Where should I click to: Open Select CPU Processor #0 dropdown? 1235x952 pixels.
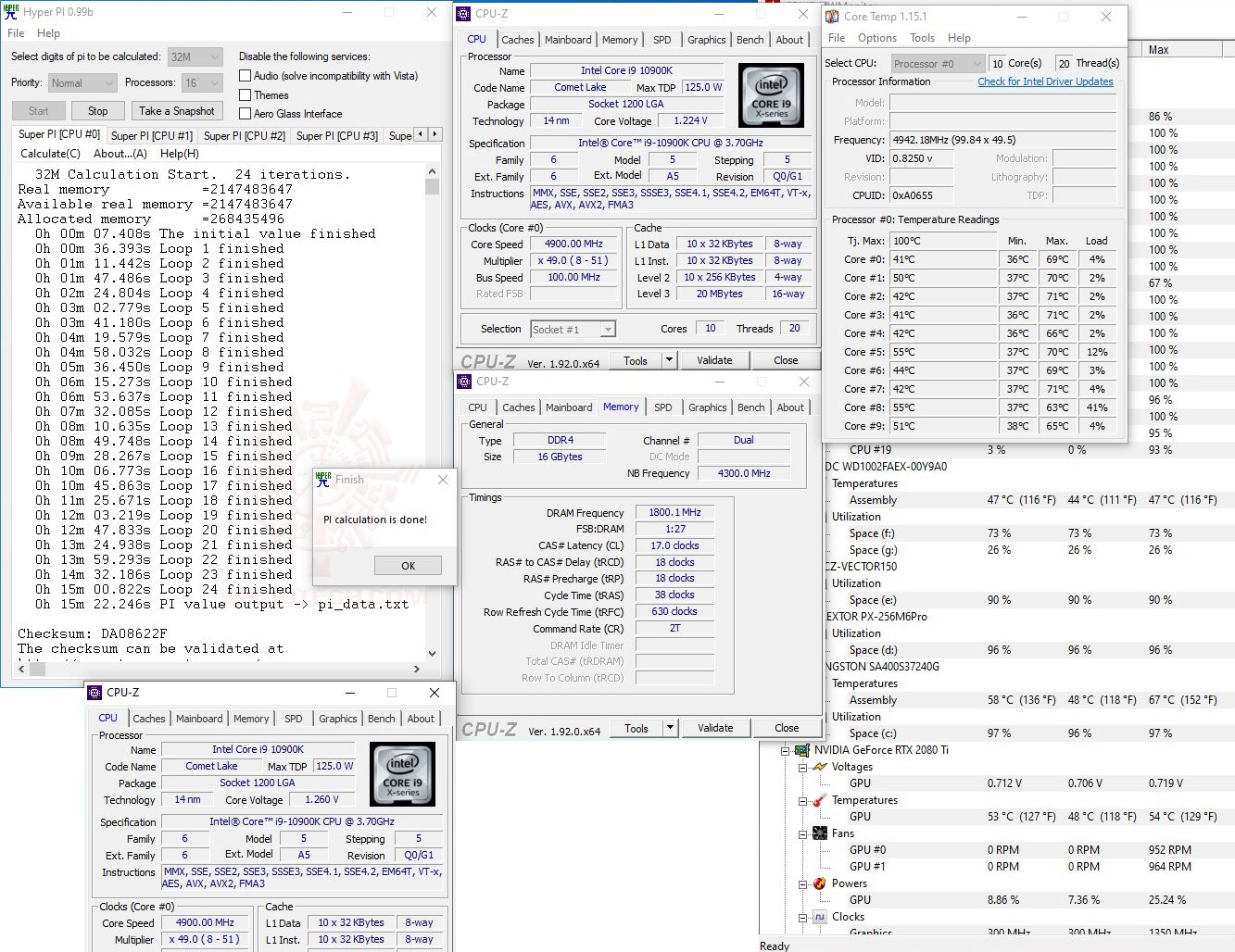[938, 63]
